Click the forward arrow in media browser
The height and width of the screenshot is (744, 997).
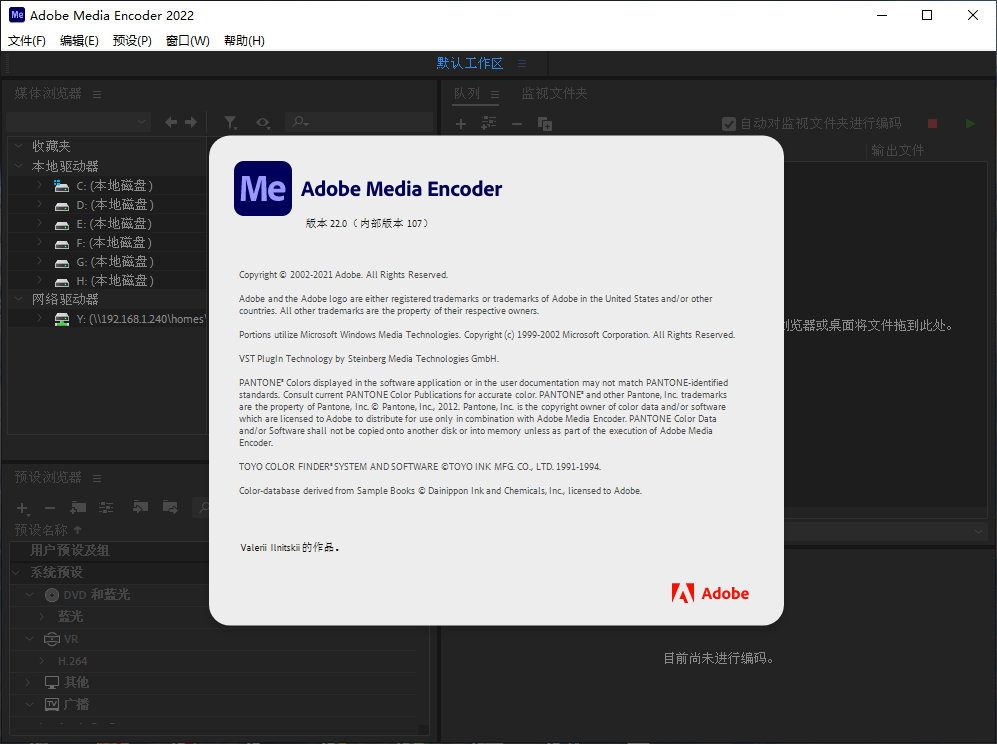click(x=191, y=122)
